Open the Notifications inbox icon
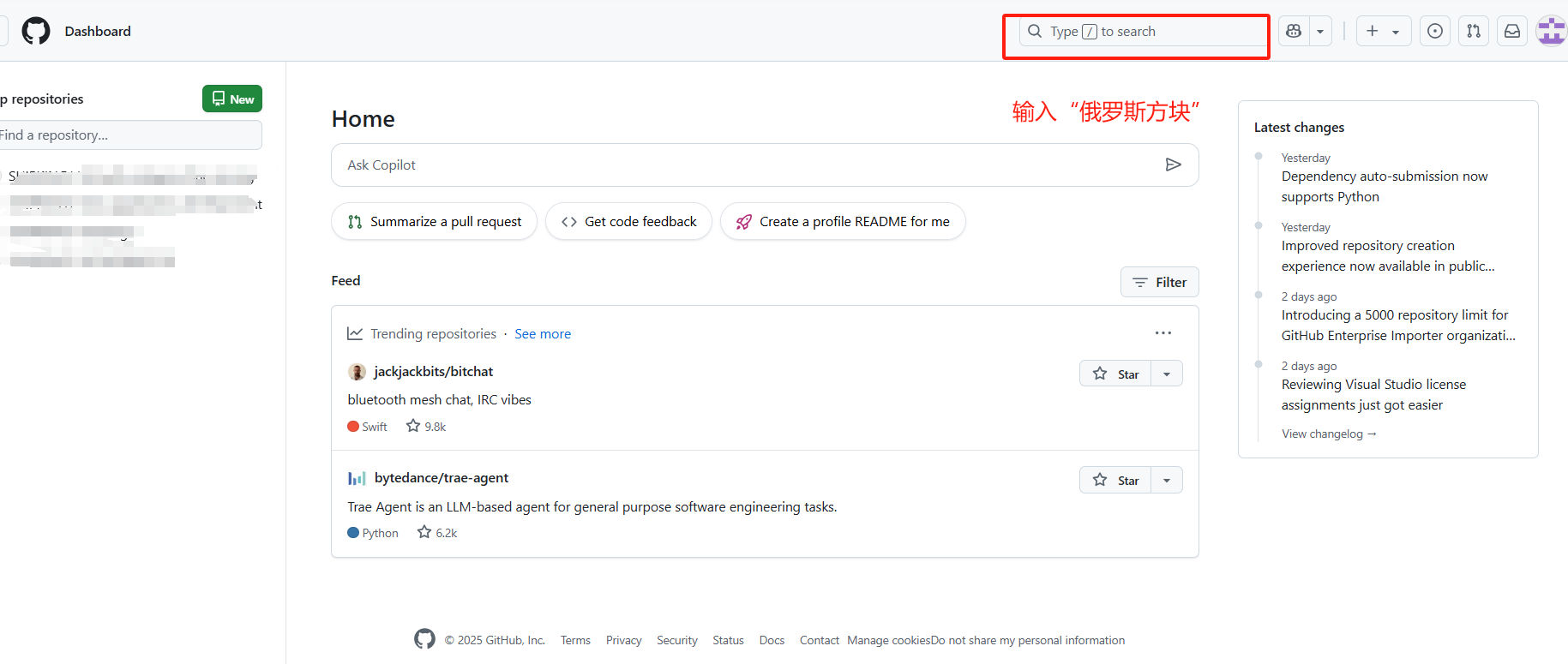The width and height of the screenshot is (1568, 664). [1512, 31]
